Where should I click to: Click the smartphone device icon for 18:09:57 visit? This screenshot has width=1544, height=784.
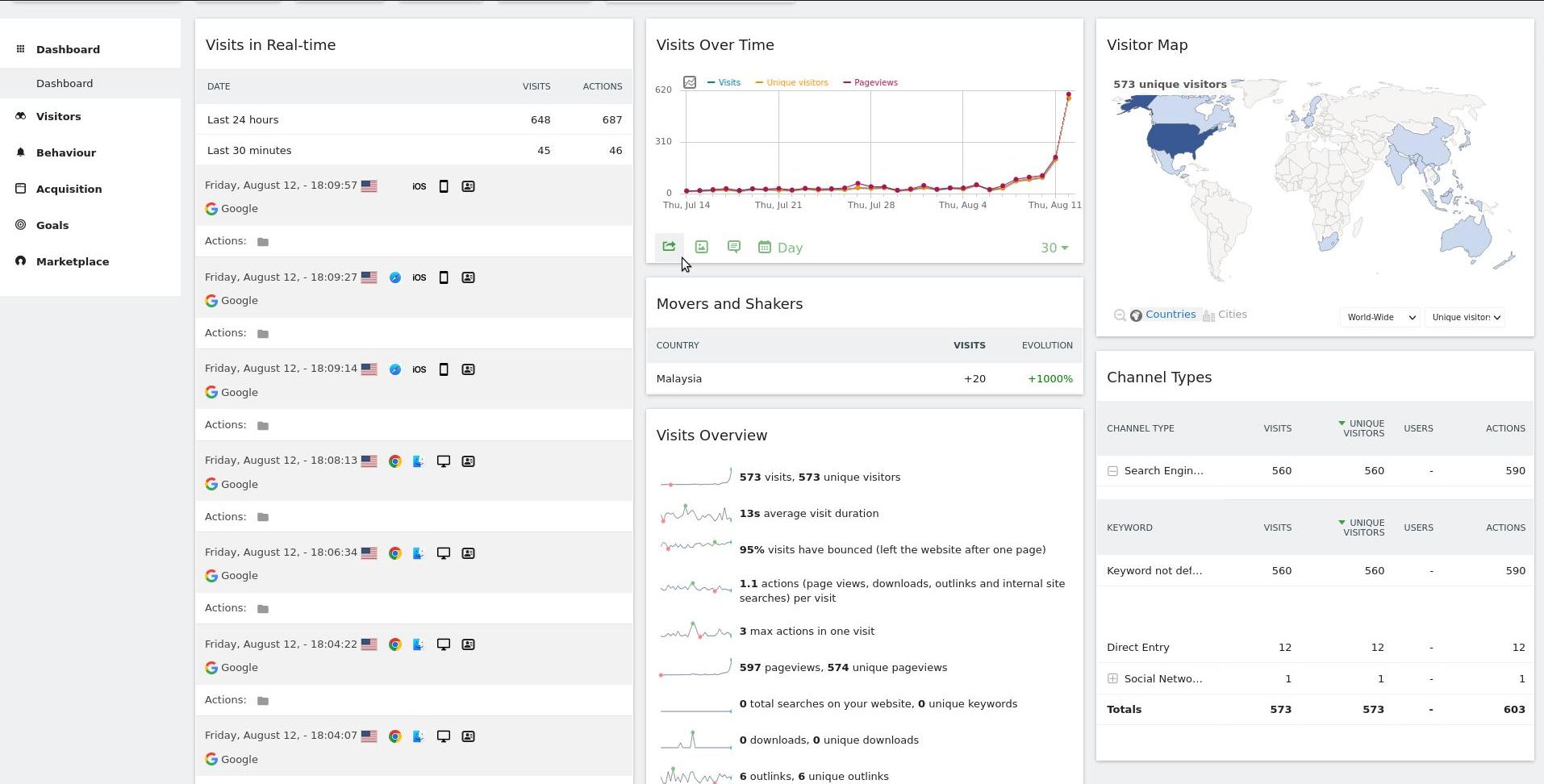444,186
